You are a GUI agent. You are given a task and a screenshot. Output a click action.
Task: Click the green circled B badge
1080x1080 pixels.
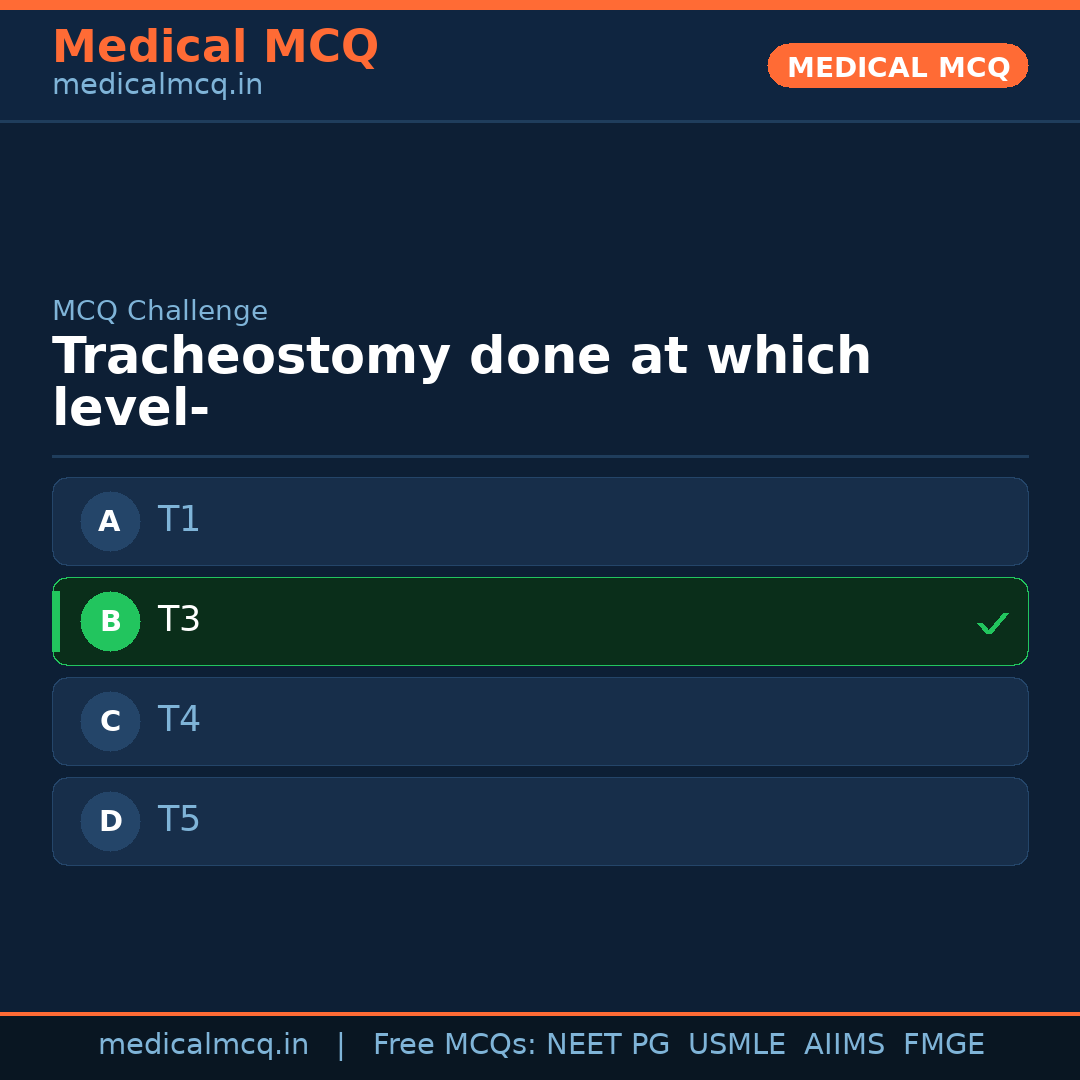coord(110,621)
